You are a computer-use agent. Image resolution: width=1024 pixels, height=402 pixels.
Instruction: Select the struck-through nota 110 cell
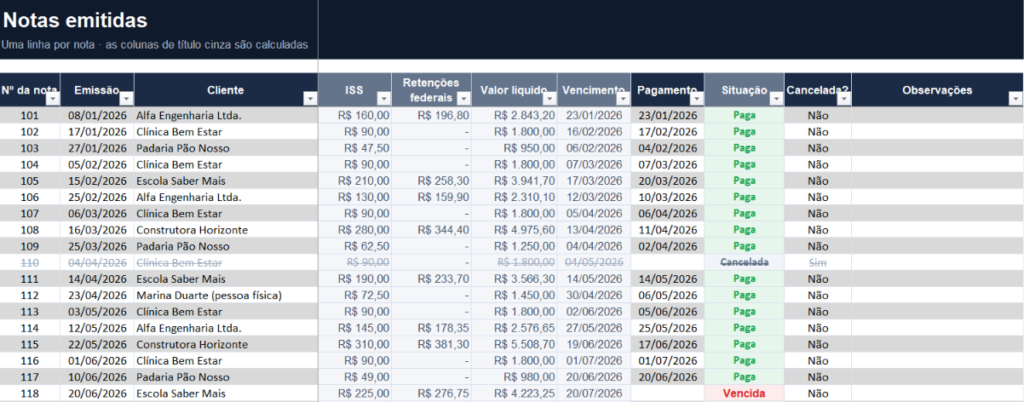click(x=30, y=262)
